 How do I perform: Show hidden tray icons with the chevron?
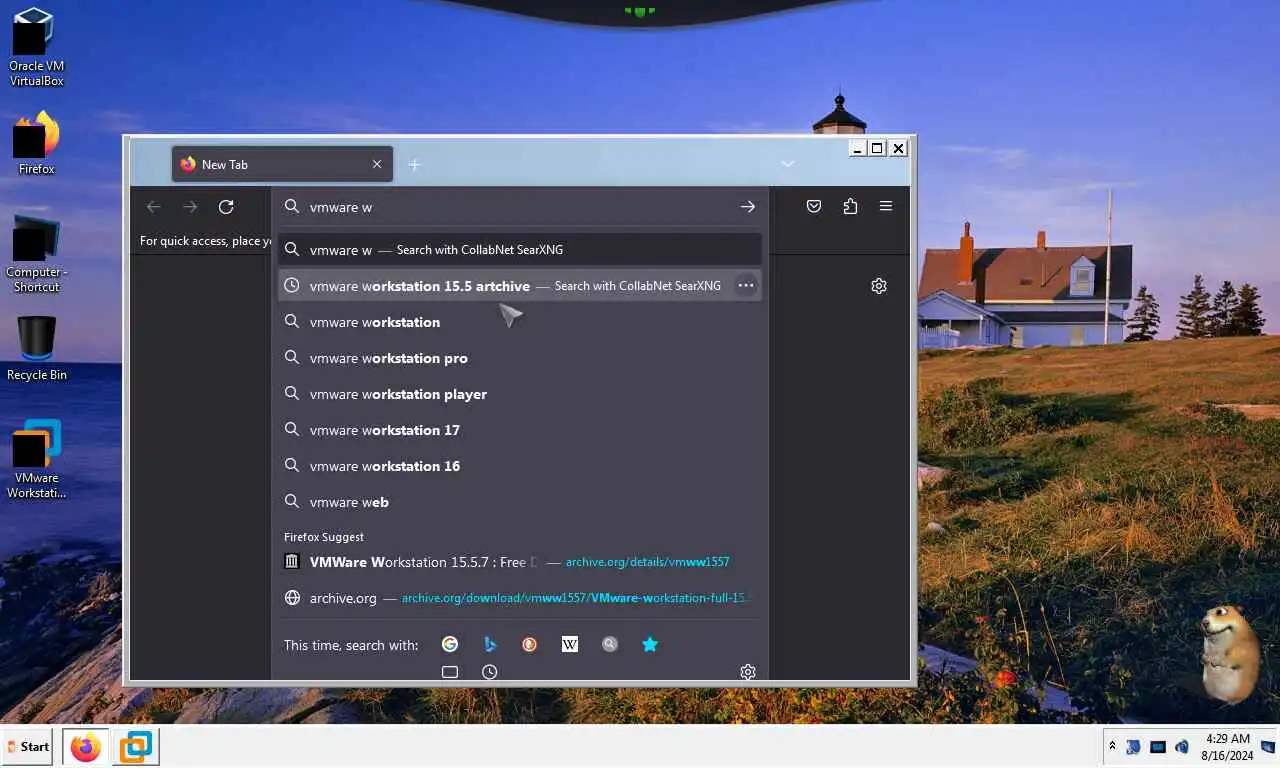point(1112,746)
